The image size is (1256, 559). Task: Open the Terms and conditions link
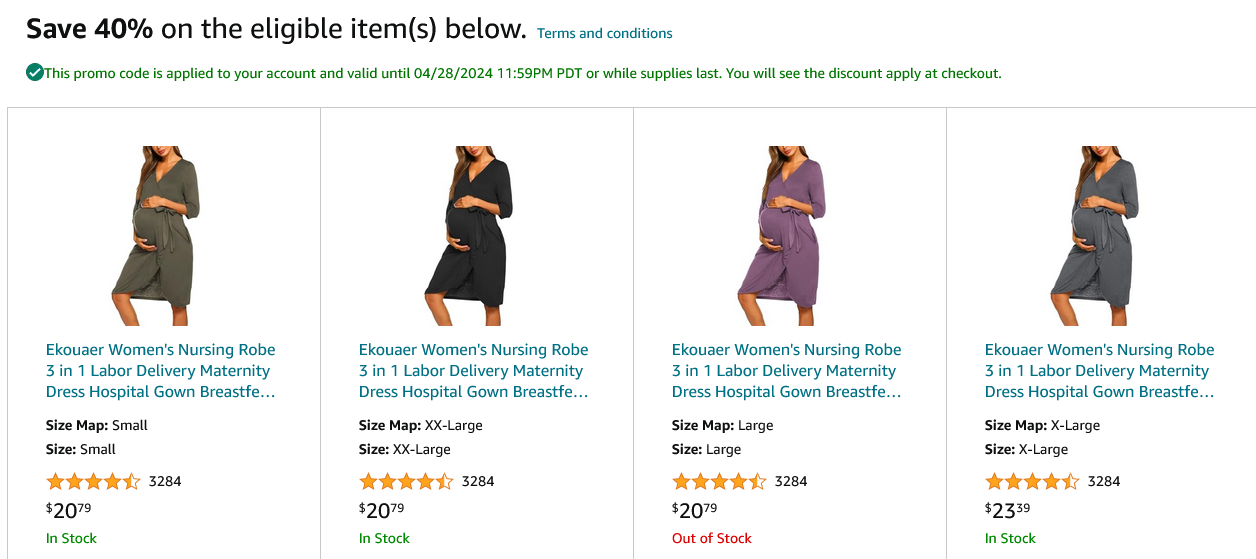click(604, 34)
